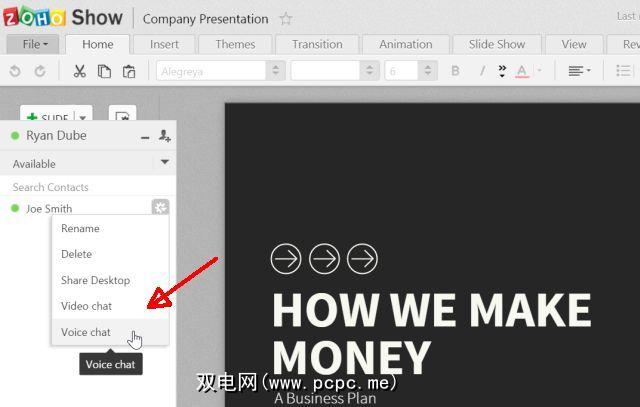Image resolution: width=640 pixels, height=407 pixels.
Task: Click the Ryan Dube name header
Action: pyautogui.click(x=56, y=136)
